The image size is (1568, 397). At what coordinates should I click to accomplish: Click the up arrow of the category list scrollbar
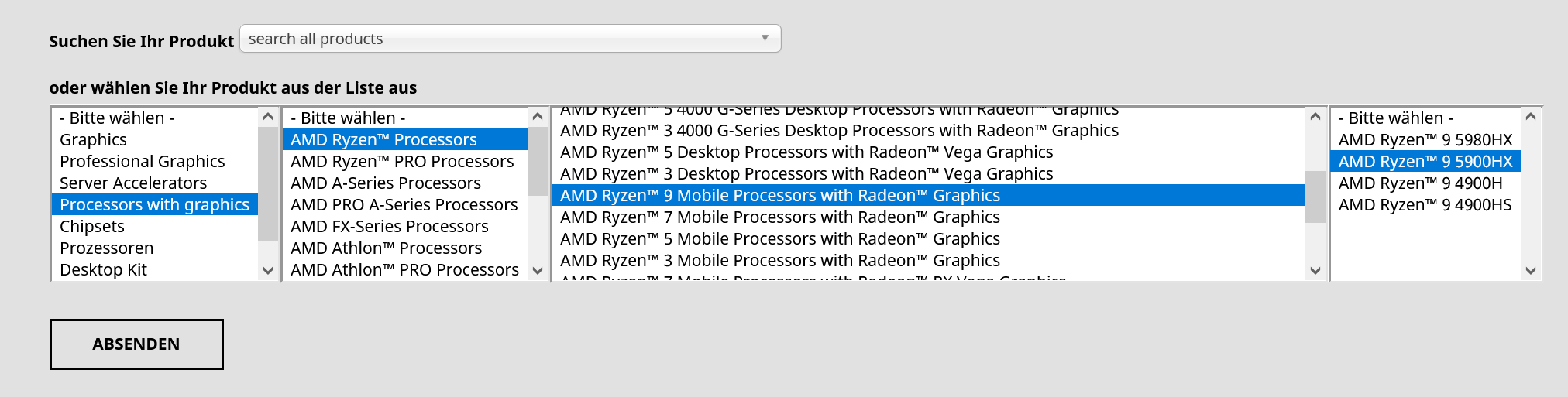coord(268,117)
